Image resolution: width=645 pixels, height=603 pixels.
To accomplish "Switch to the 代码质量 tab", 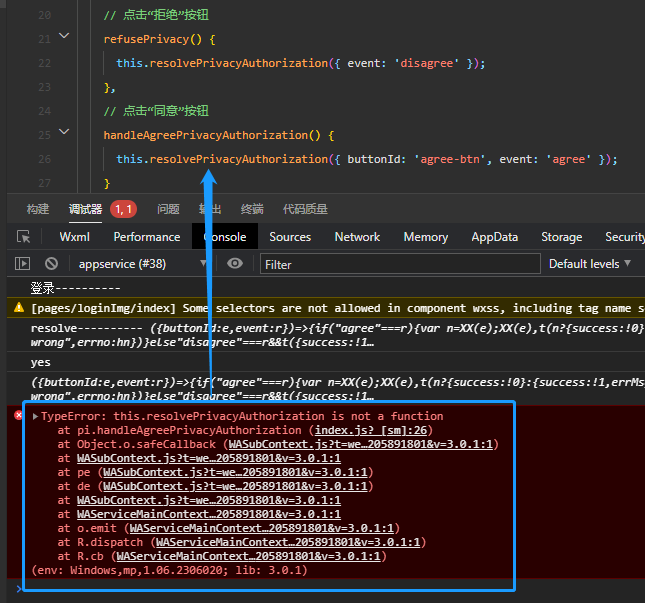I will click(305, 209).
